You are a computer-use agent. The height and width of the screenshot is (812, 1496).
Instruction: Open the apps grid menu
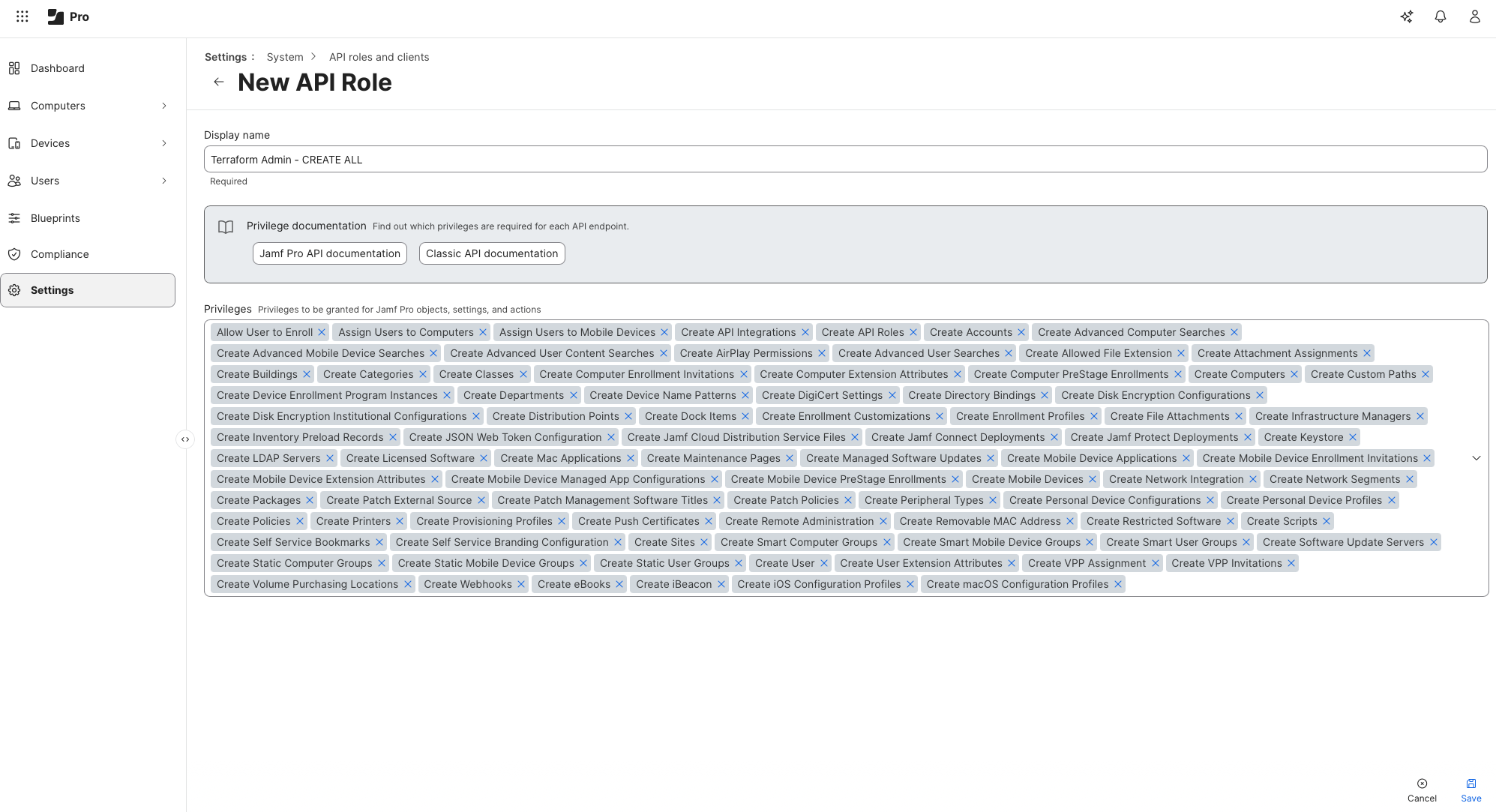tap(22, 16)
